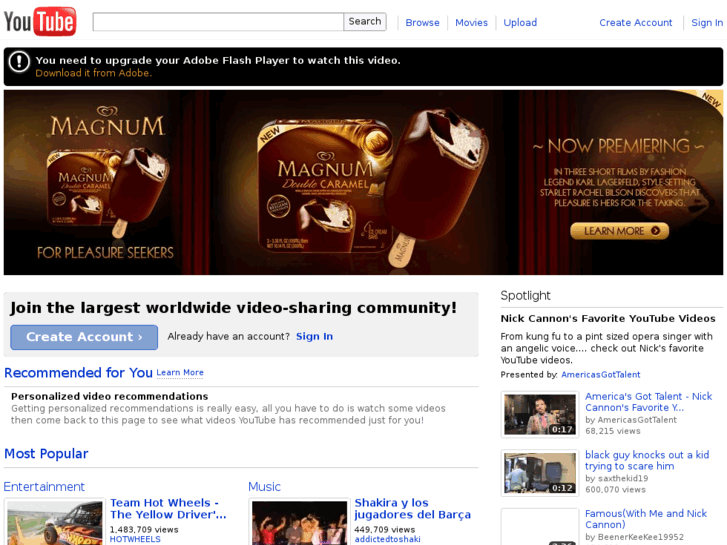Go to the Movies section
This screenshot has height=545, width=727.
[x=471, y=23]
